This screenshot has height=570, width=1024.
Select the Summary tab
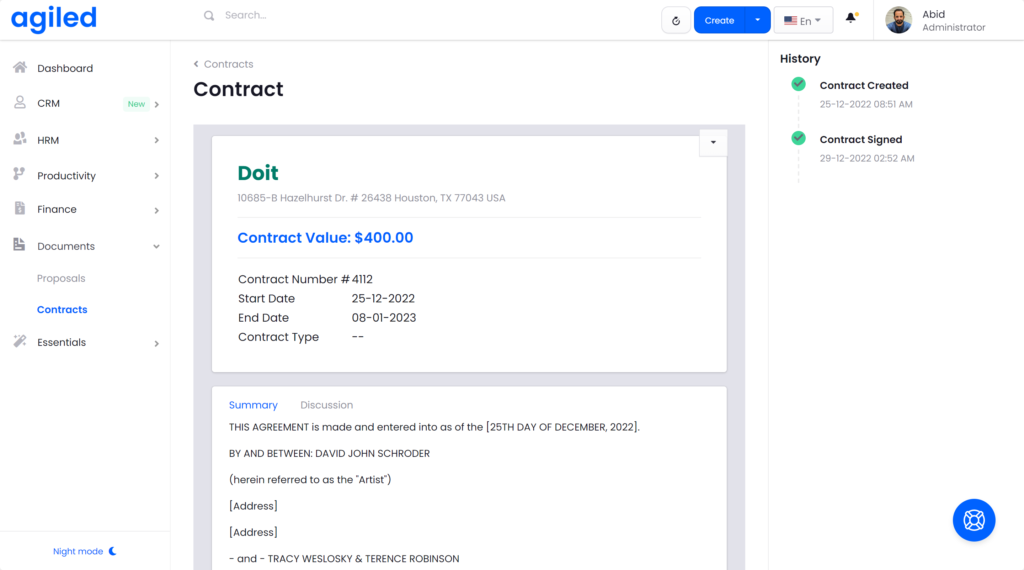[253, 405]
